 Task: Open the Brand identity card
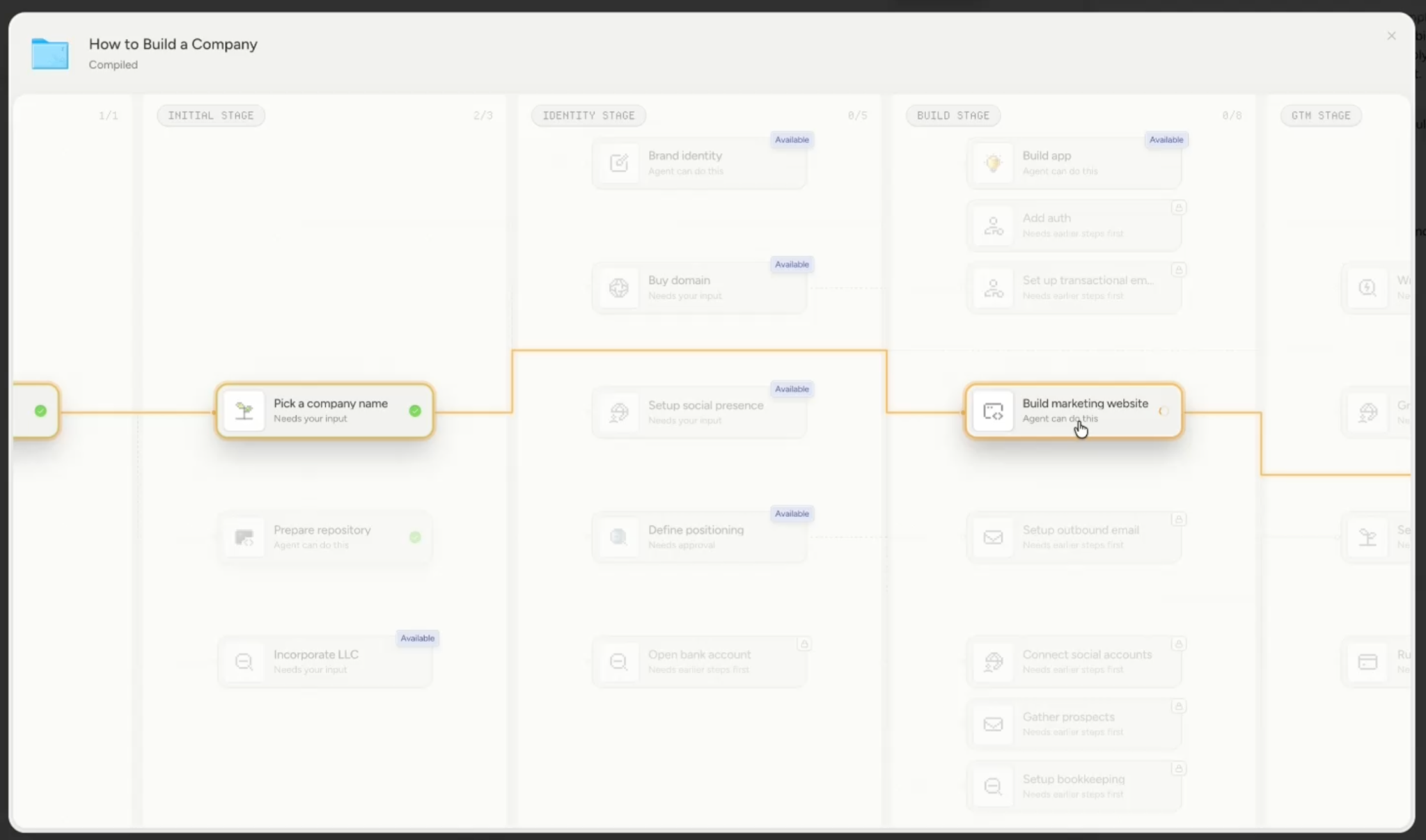coord(699,163)
